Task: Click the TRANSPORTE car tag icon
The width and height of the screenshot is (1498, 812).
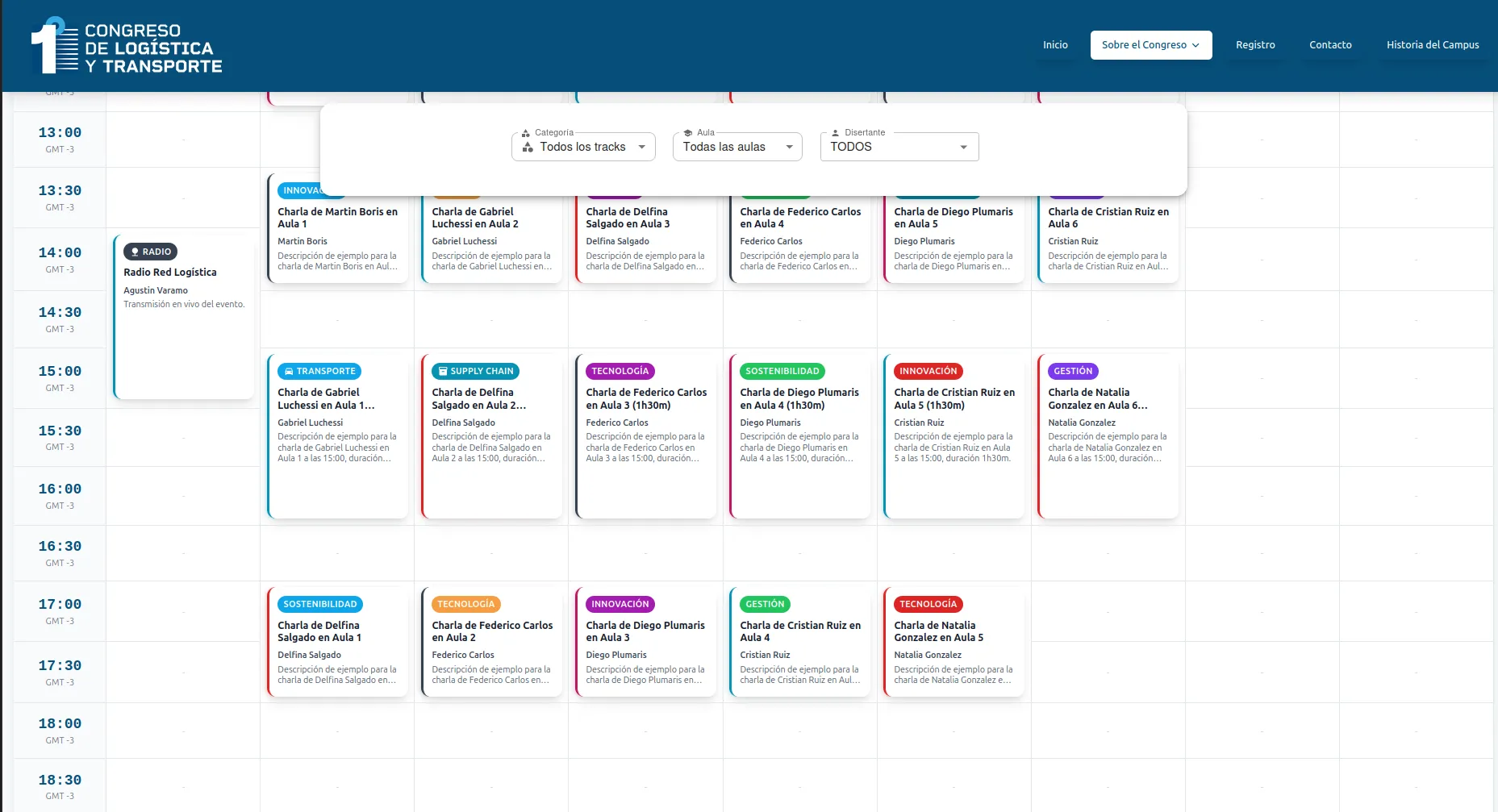Action: (289, 372)
